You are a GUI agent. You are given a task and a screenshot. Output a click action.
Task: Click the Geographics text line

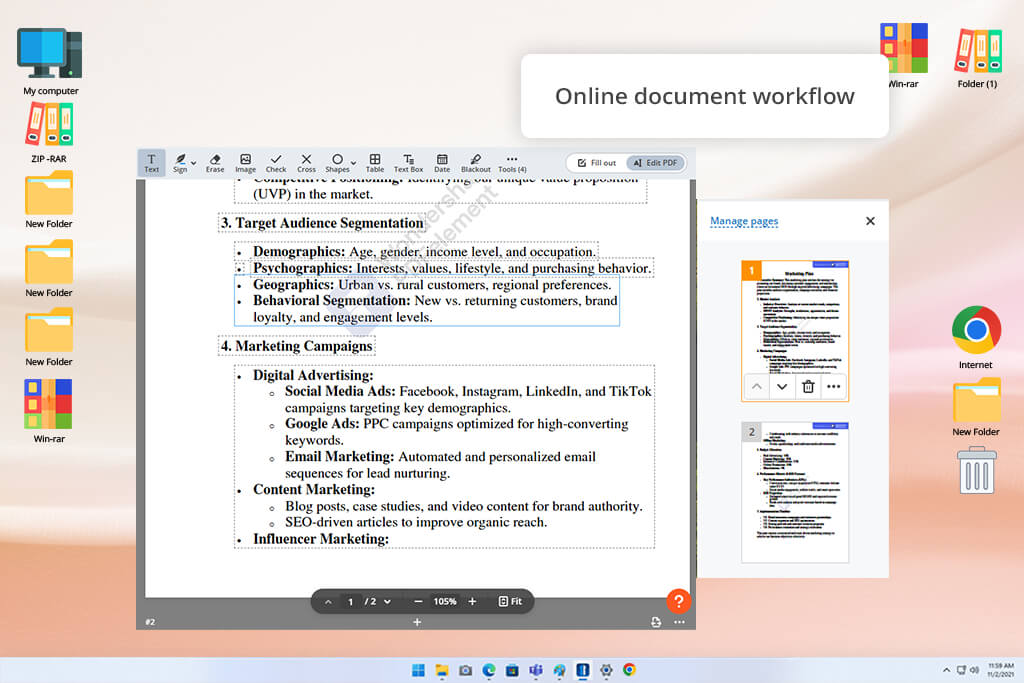[x=432, y=285]
